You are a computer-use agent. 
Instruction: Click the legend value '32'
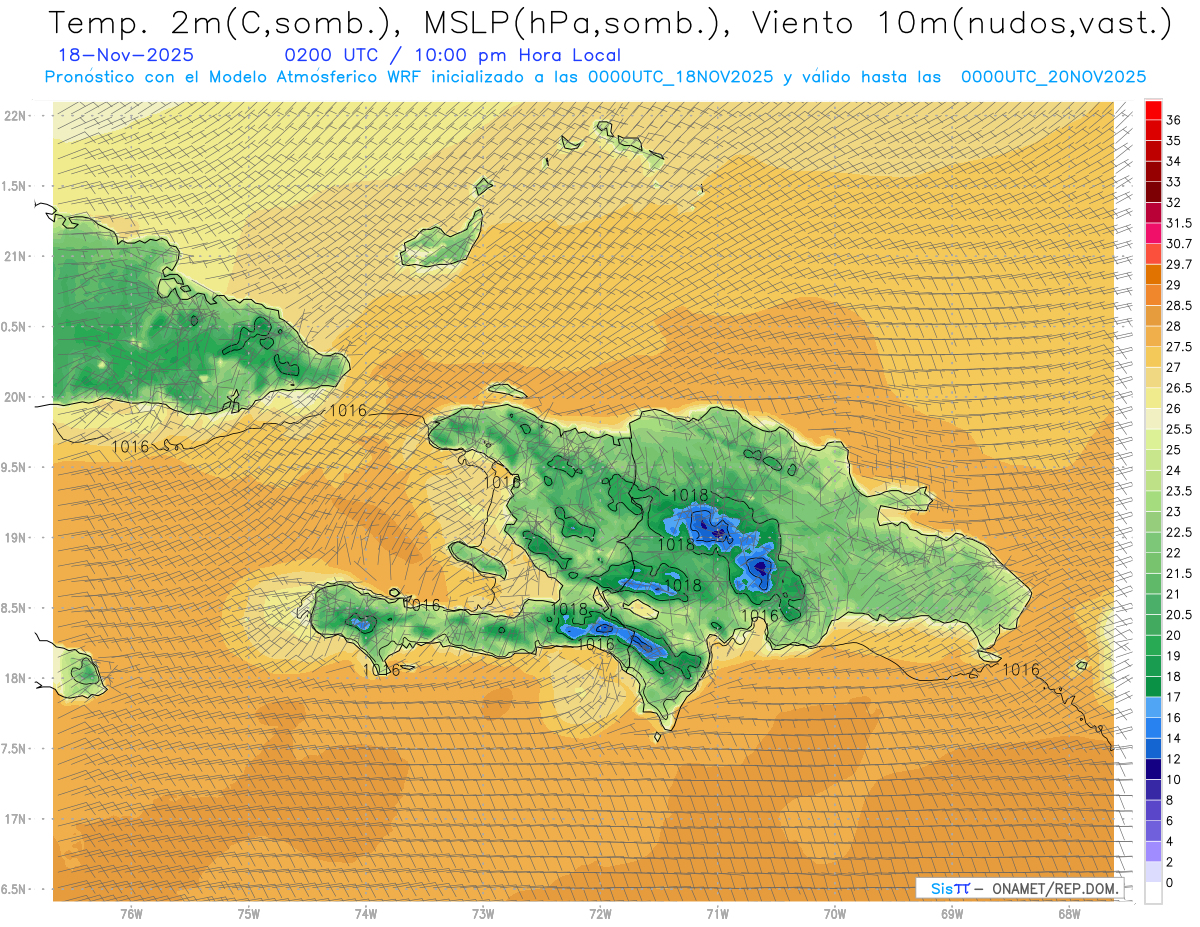point(1173,203)
